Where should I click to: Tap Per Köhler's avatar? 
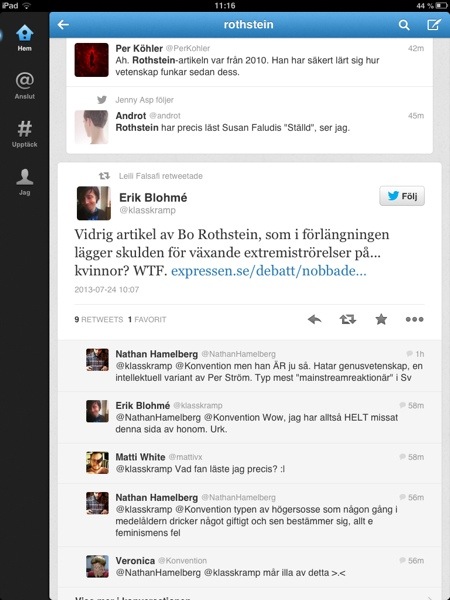pyautogui.click(x=91, y=60)
